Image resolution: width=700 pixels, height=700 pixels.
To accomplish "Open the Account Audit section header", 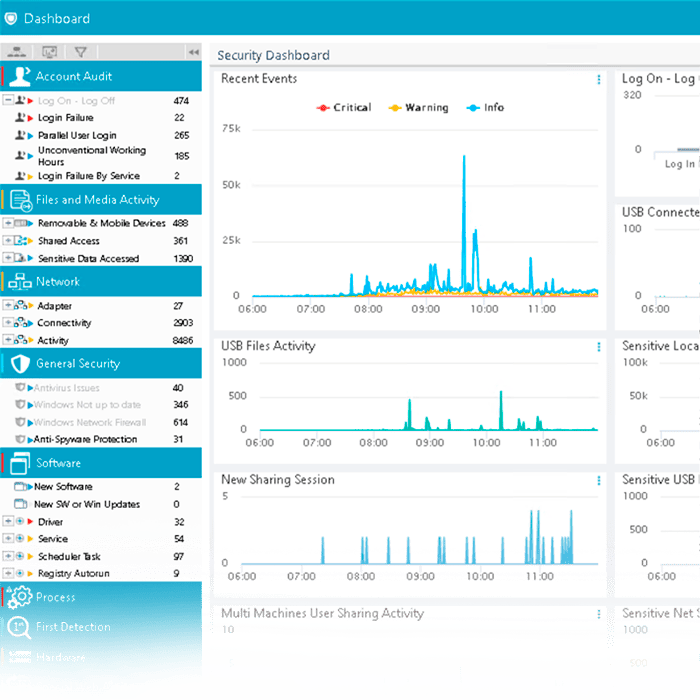I will pos(100,76).
